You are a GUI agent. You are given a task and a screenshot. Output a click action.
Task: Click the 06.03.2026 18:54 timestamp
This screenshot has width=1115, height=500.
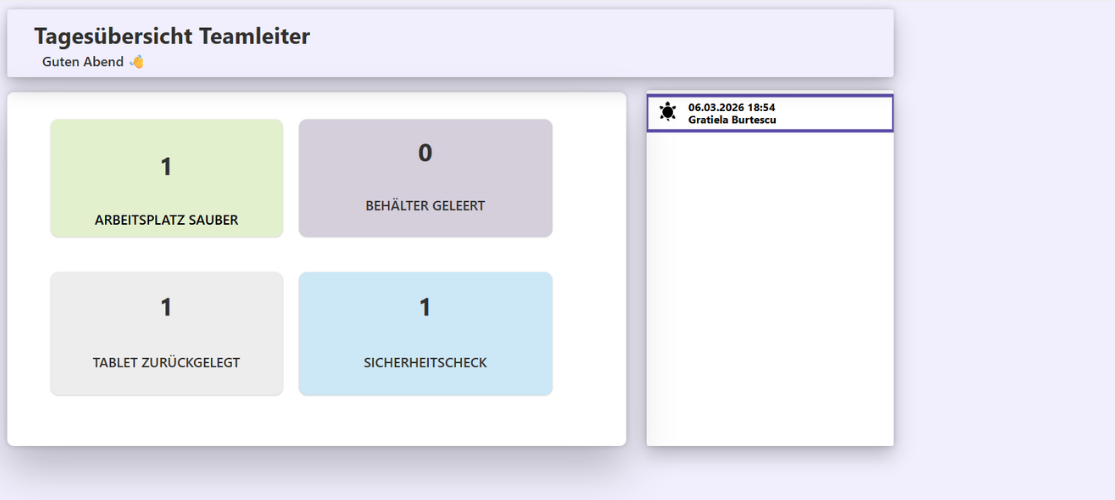pos(731,107)
